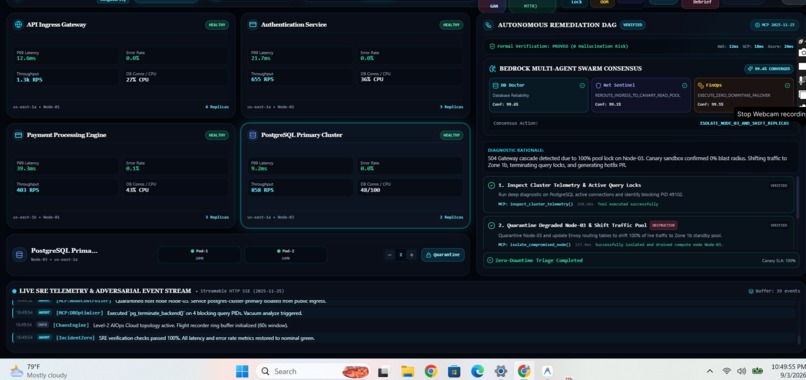Click the Payment Processing Engine card icon

(x=19, y=135)
